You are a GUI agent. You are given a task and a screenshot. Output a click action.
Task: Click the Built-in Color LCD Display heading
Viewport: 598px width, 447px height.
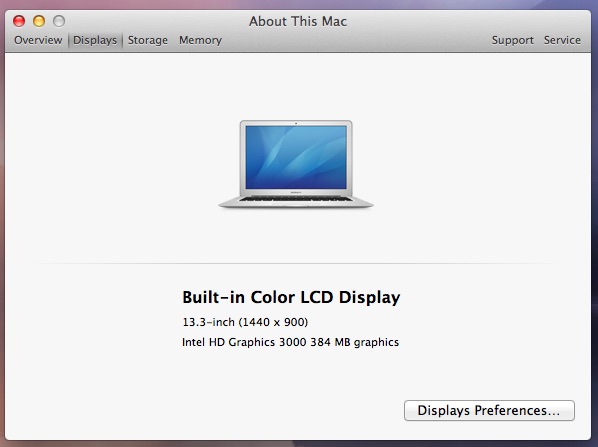(x=291, y=297)
